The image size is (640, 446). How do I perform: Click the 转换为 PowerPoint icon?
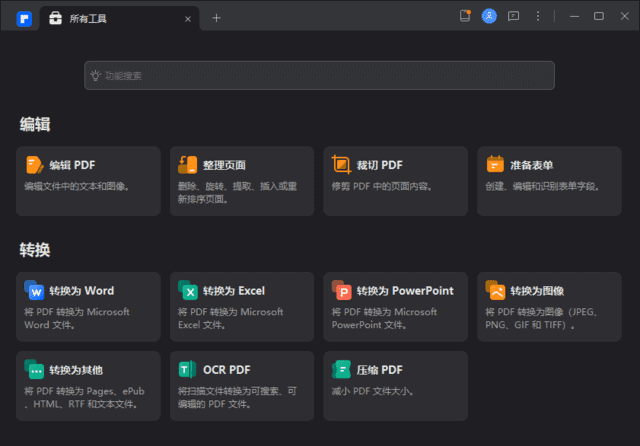coord(342,290)
